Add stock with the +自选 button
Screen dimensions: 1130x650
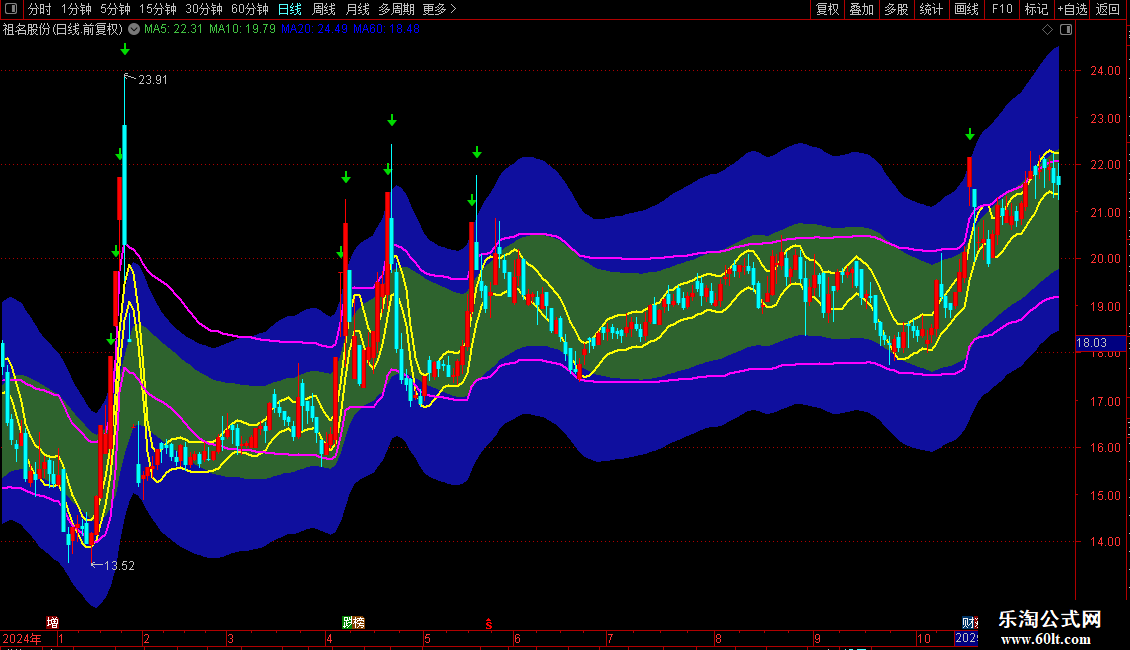pyautogui.click(x=1072, y=9)
